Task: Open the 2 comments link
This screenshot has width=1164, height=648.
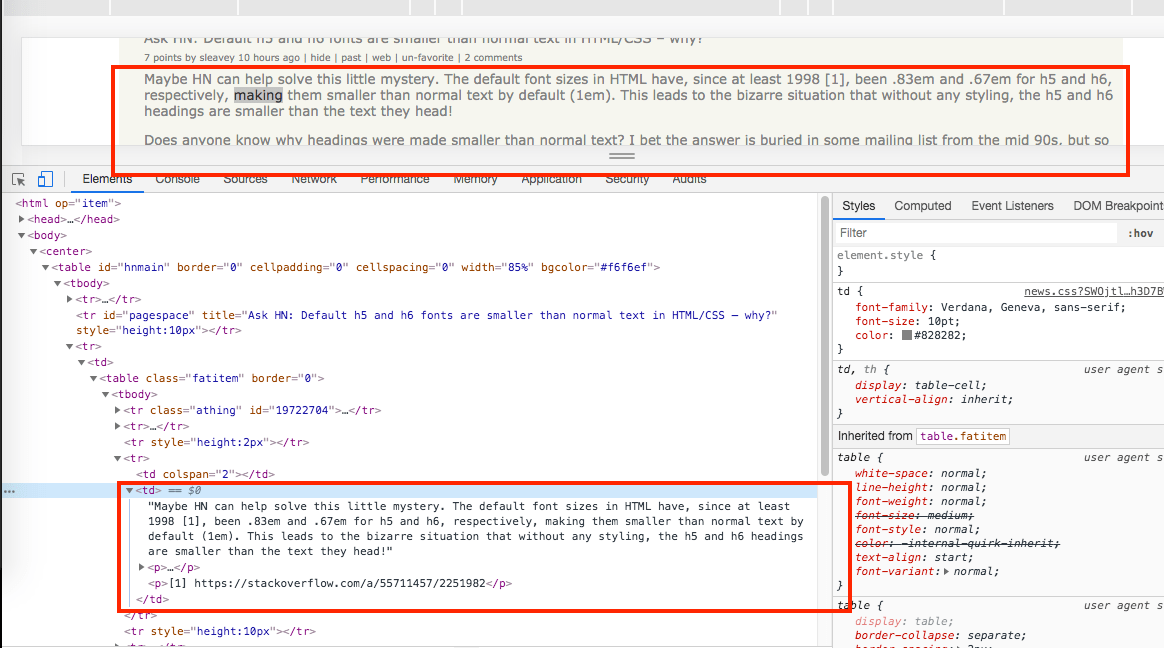Action: pyautogui.click(x=493, y=57)
